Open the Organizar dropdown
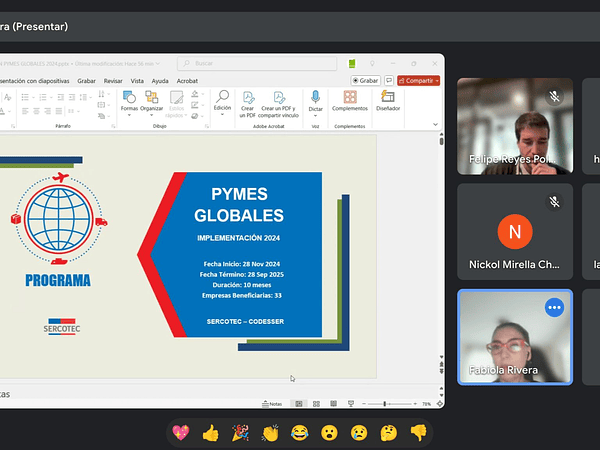 [151, 115]
